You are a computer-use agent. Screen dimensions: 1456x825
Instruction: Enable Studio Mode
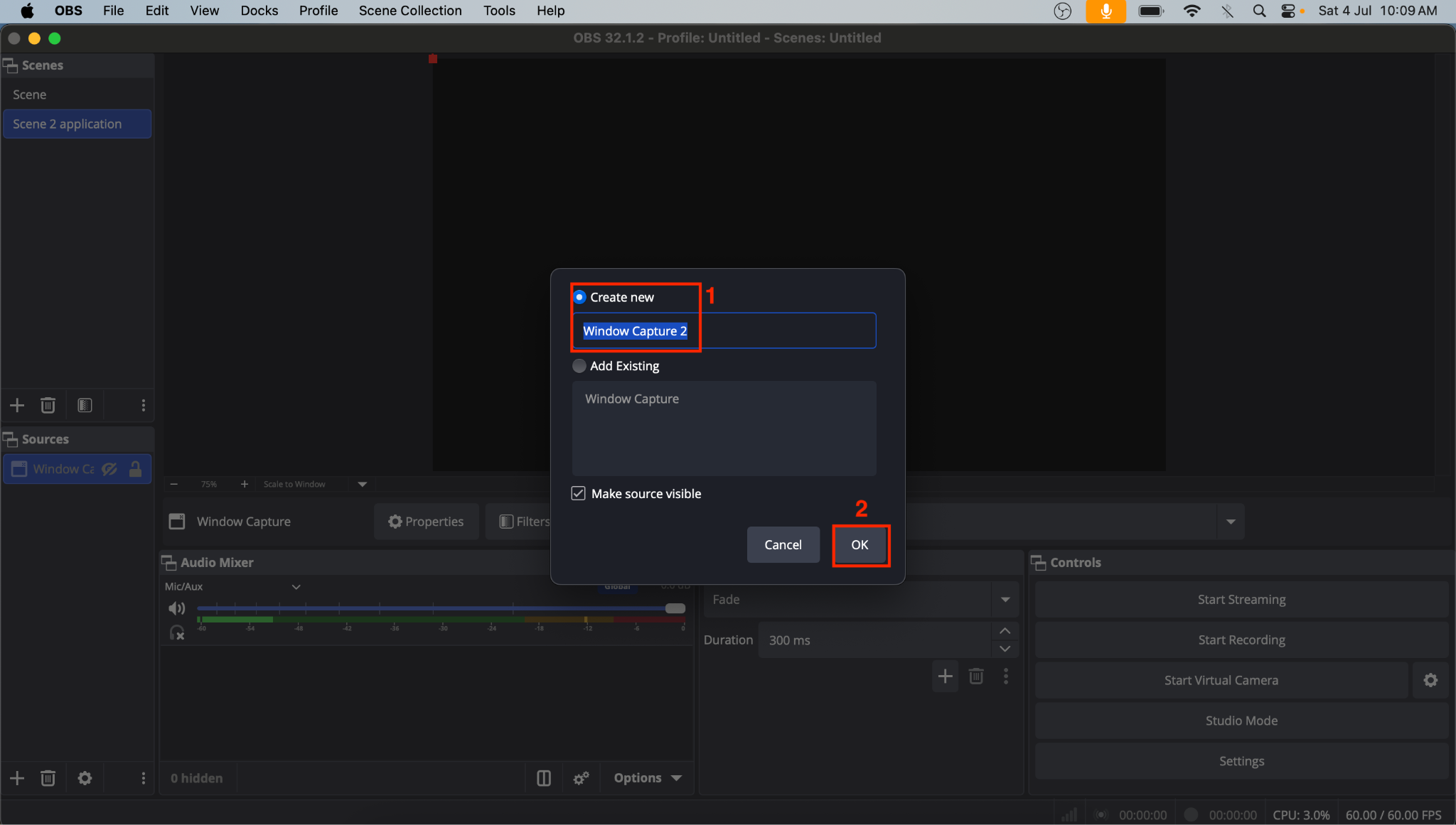pyautogui.click(x=1241, y=721)
